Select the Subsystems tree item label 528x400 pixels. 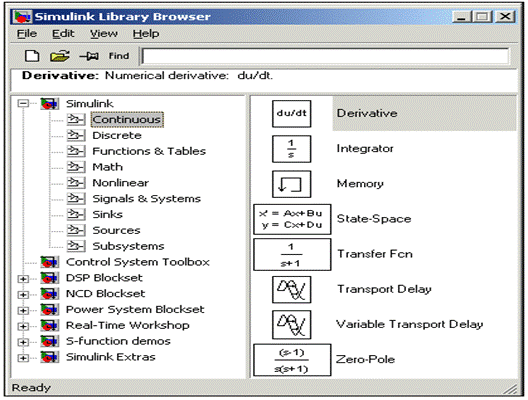tap(128, 246)
